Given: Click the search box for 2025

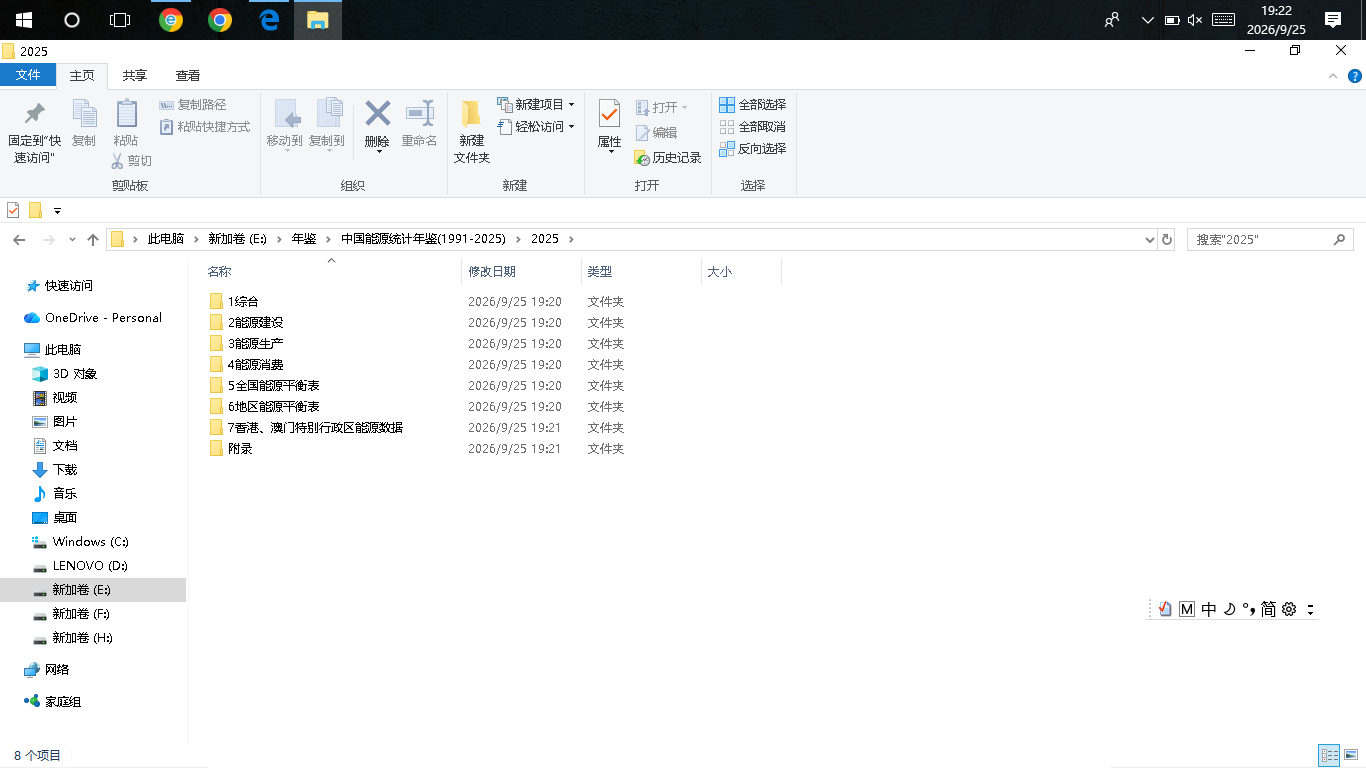Looking at the screenshot, I should (1270, 240).
